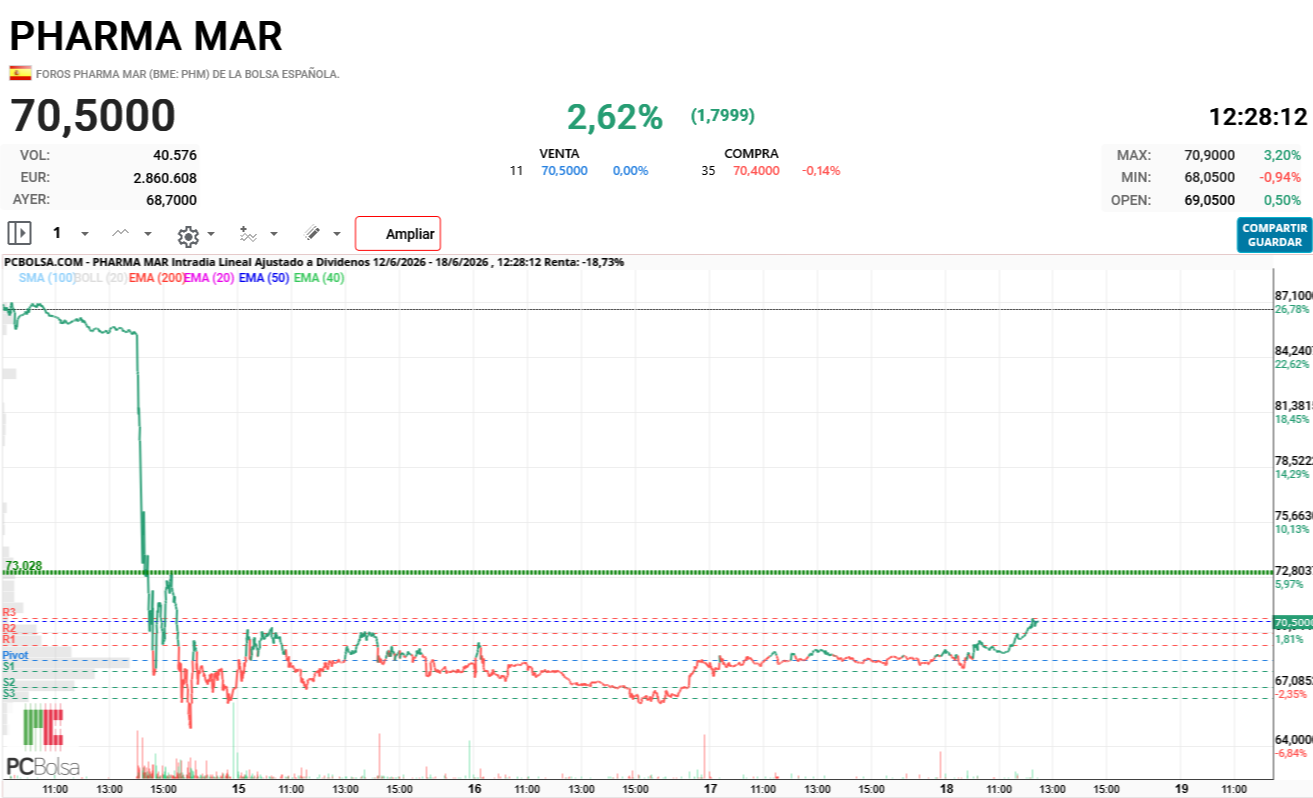Click the 12:28:12 clock at top right

[x=1258, y=117]
